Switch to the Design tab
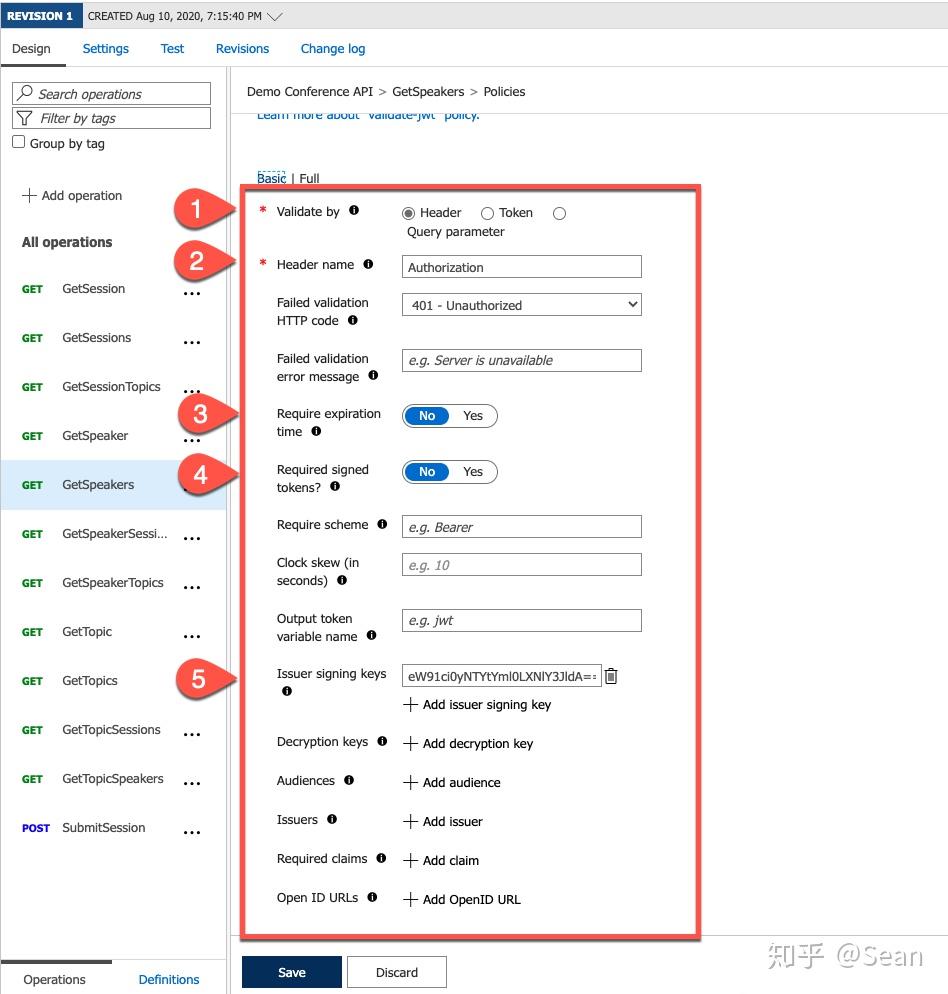Screen dimensions: 948x994 (x=31, y=49)
